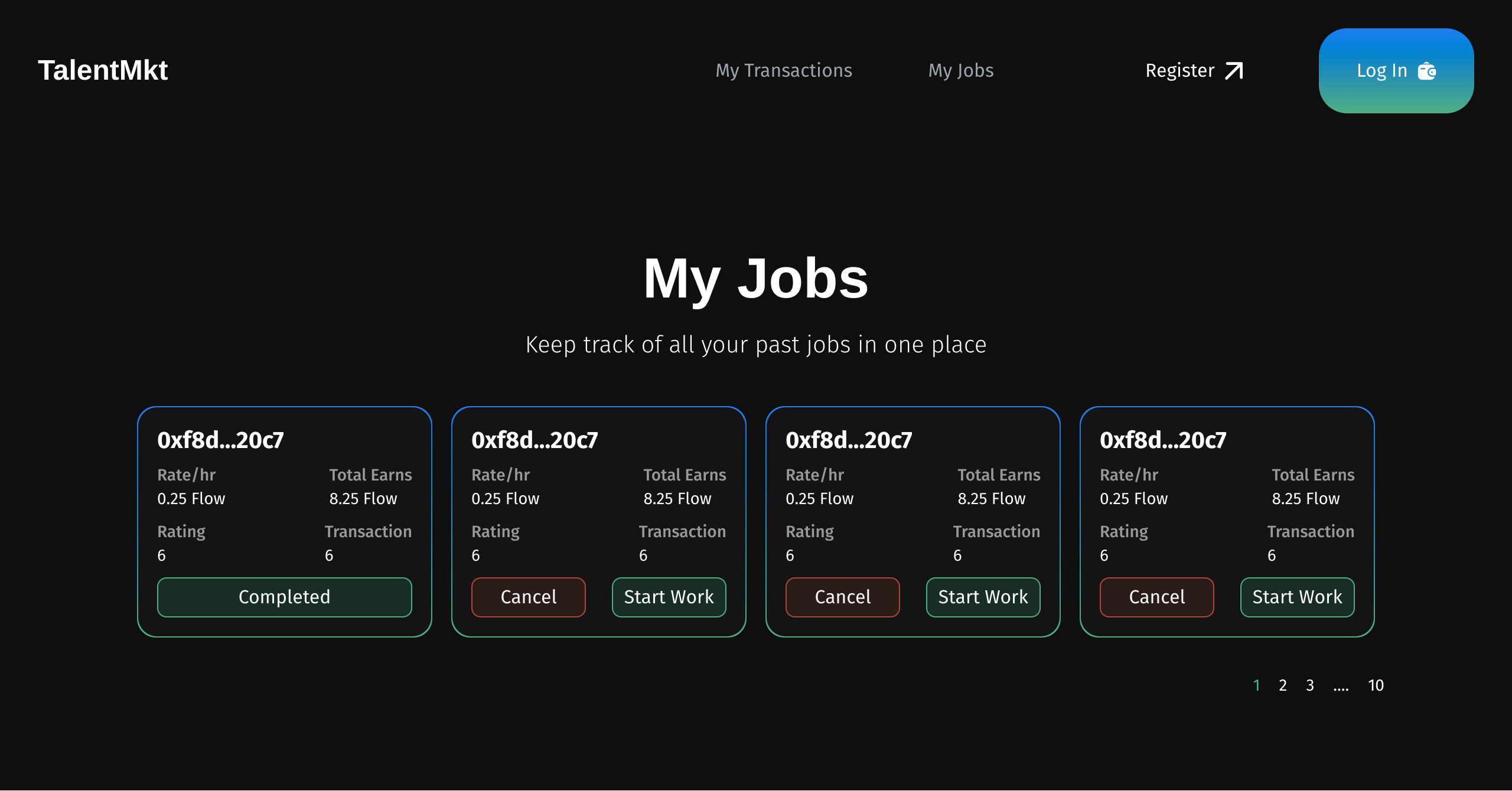
Task: Start Work on the second job card
Action: (669, 597)
